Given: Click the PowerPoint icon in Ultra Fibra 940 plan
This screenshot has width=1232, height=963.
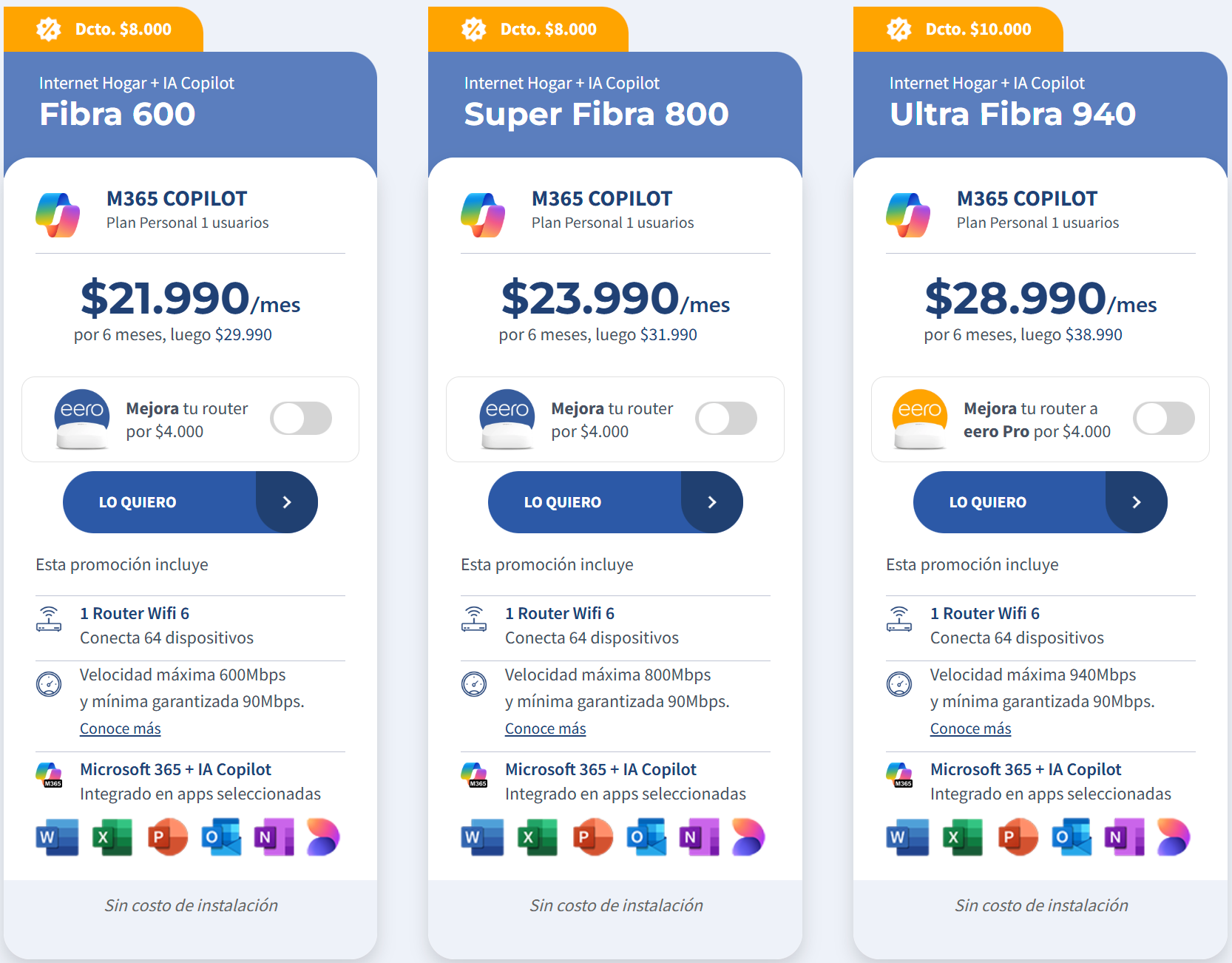Looking at the screenshot, I should pyautogui.click(x=1018, y=837).
